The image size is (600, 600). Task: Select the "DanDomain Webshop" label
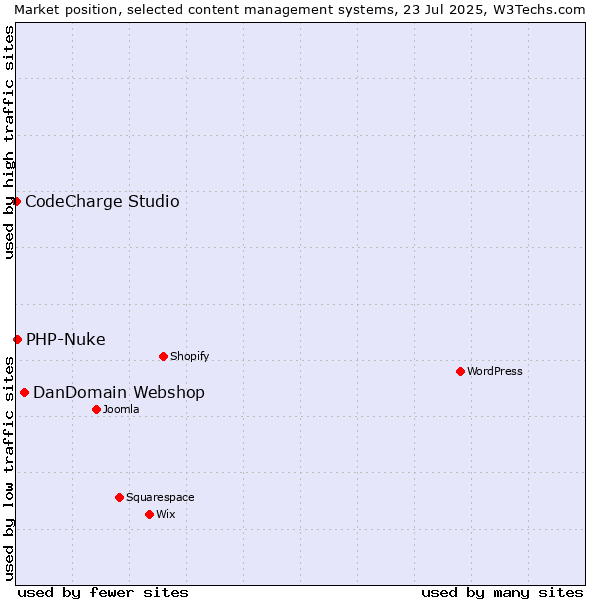point(119,393)
